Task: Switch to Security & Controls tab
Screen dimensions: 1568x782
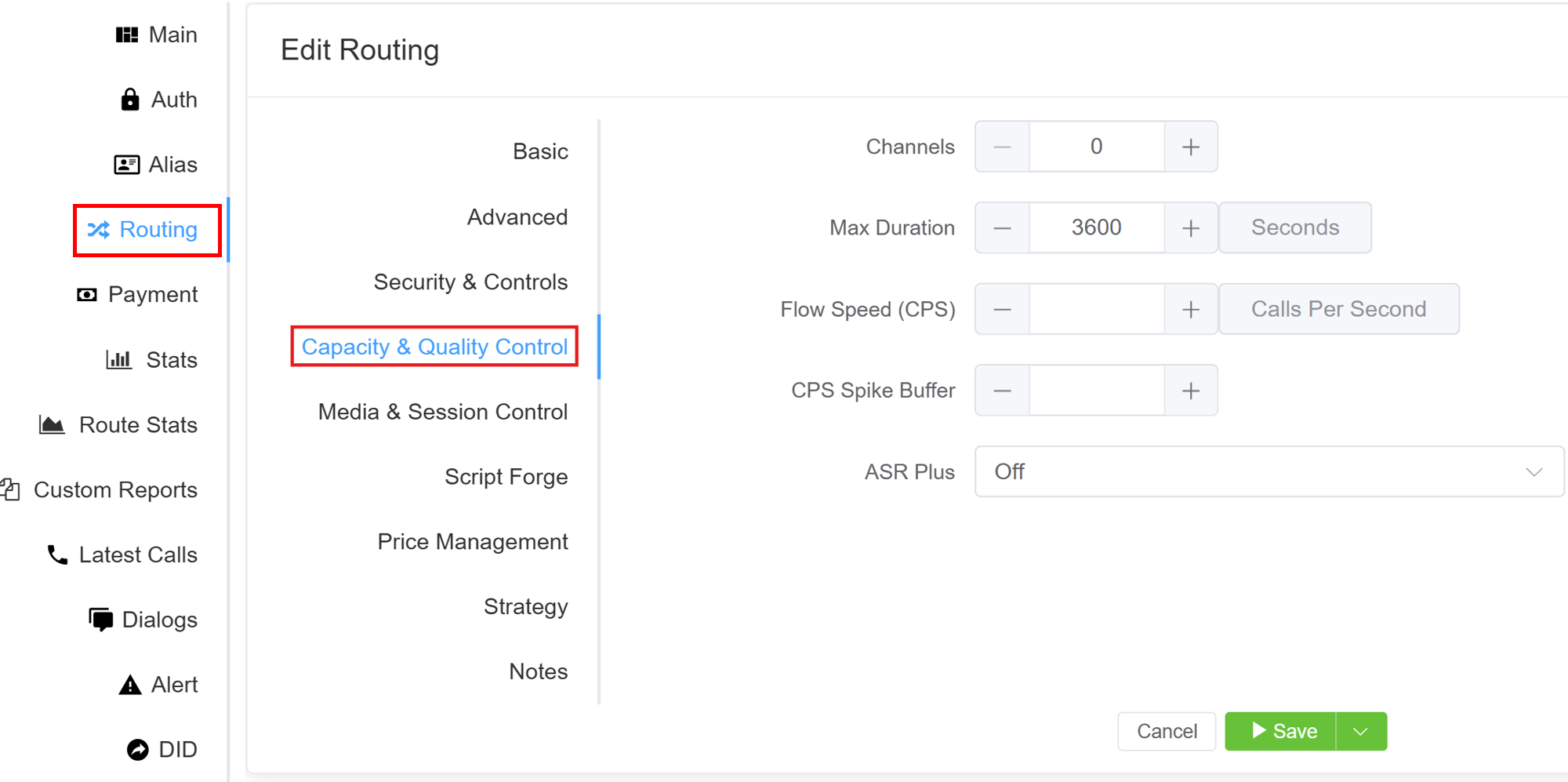Action: click(470, 282)
